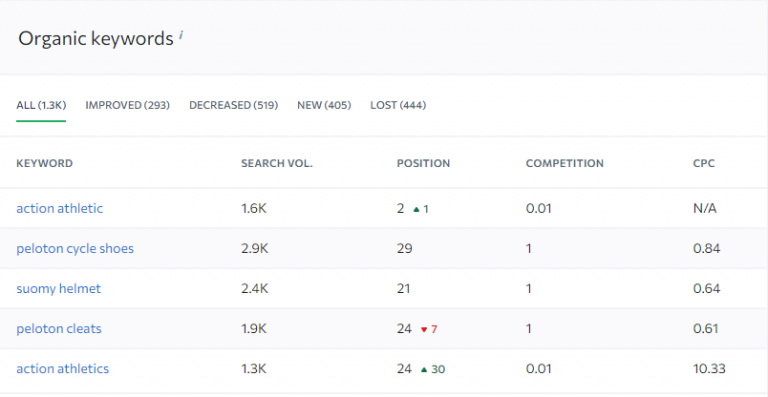The width and height of the screenshot is (768, 397).
Task: Click the info icon beside Organic keywords
Action: tap(181, 35)
